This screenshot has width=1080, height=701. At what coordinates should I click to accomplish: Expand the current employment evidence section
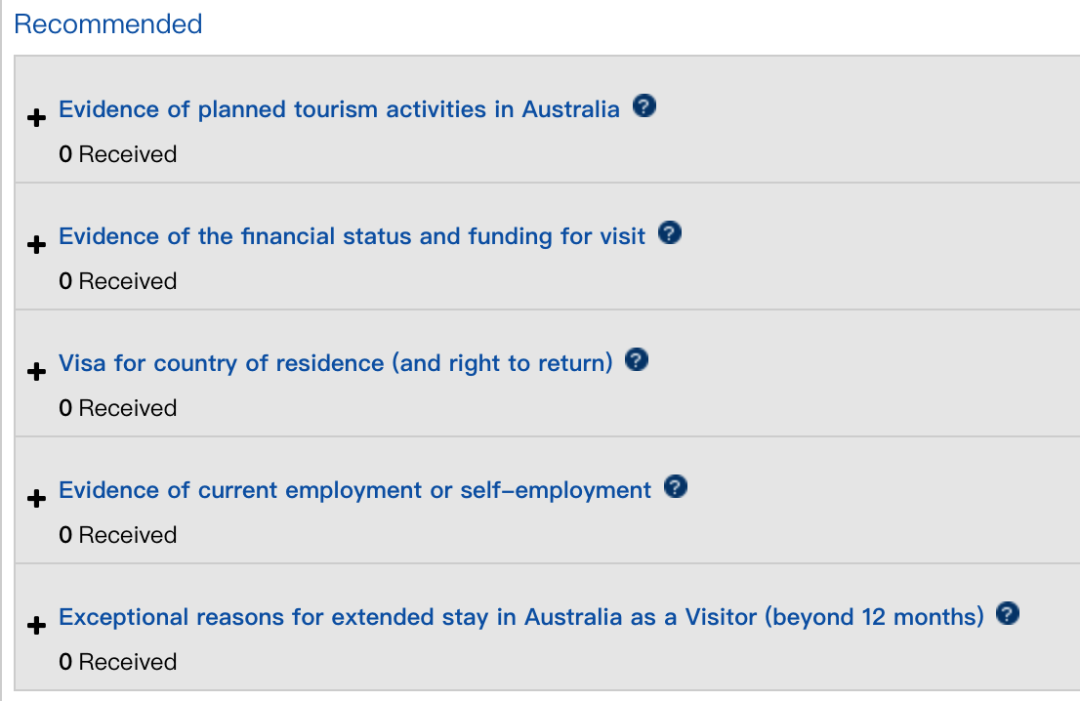pos(37,499)
